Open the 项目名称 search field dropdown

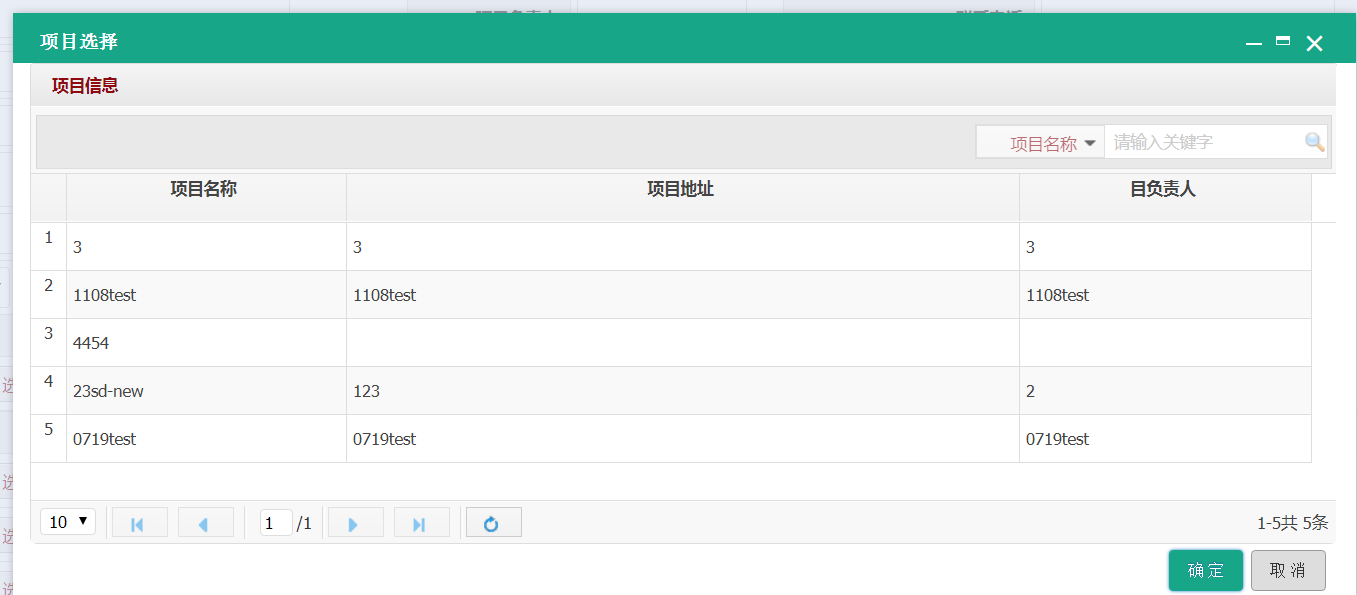[1040, 142]
